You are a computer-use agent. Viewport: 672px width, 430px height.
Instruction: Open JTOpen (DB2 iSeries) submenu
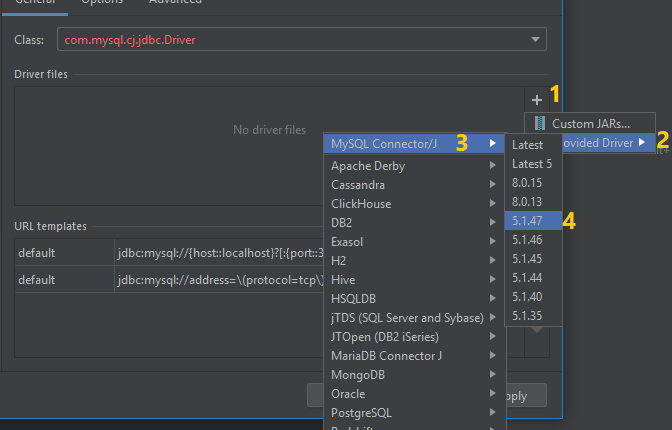coord(414,337)
